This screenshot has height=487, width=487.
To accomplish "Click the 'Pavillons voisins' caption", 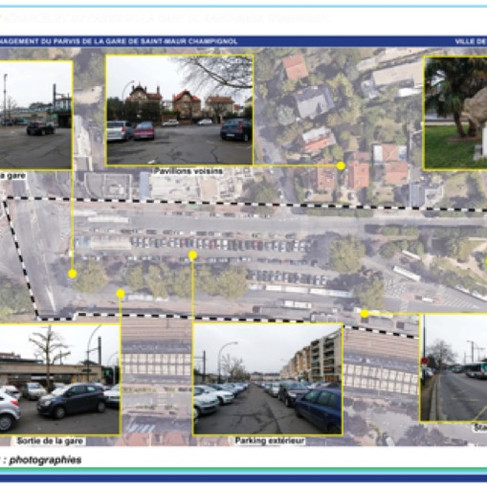I will [188, 171].
